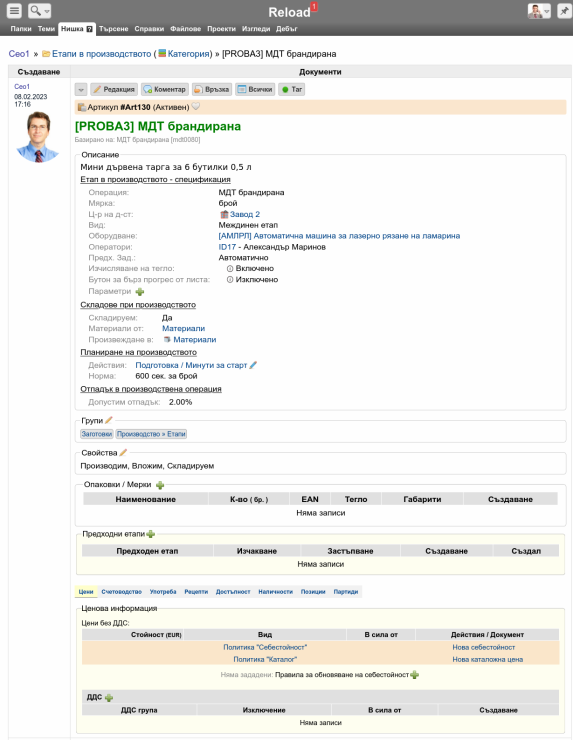Edit groups with the Групи pencil icon
This screenshot has width=573, height=740.
[x=109, y=420]
